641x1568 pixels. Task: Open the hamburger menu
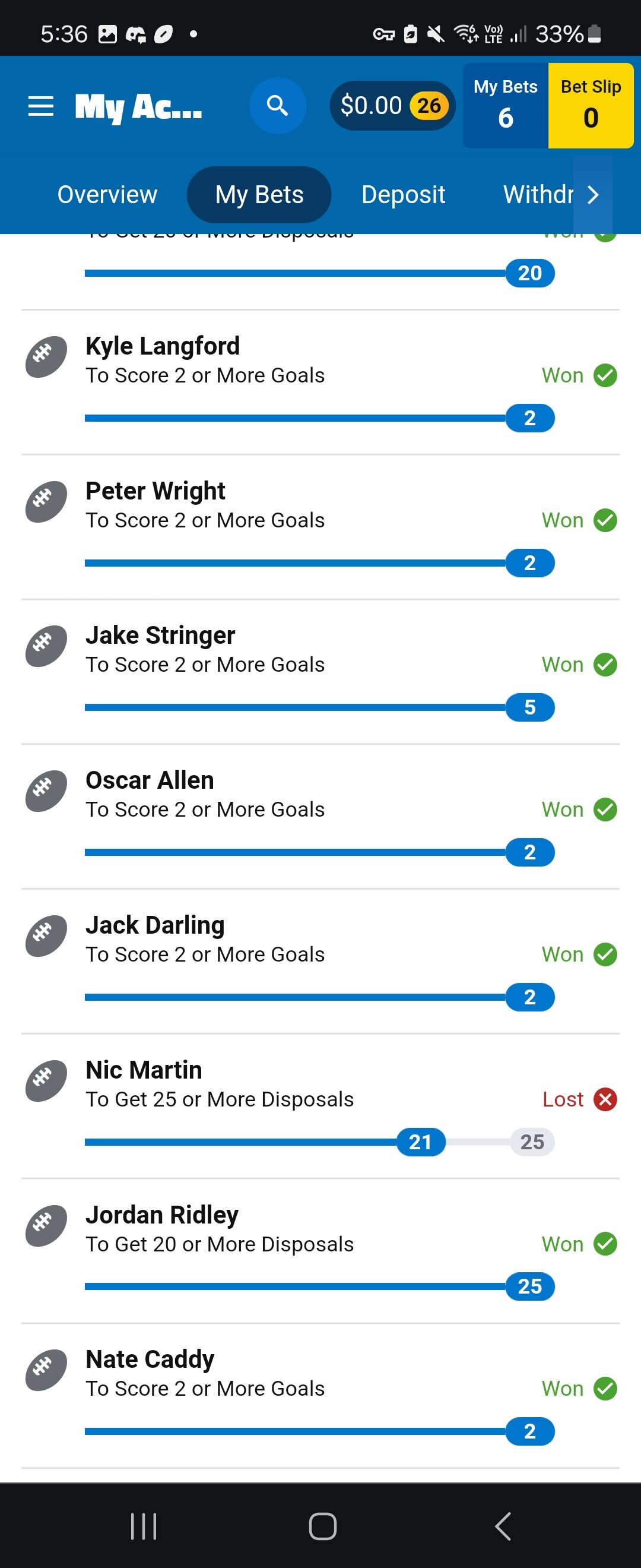[x=41, y=106]
